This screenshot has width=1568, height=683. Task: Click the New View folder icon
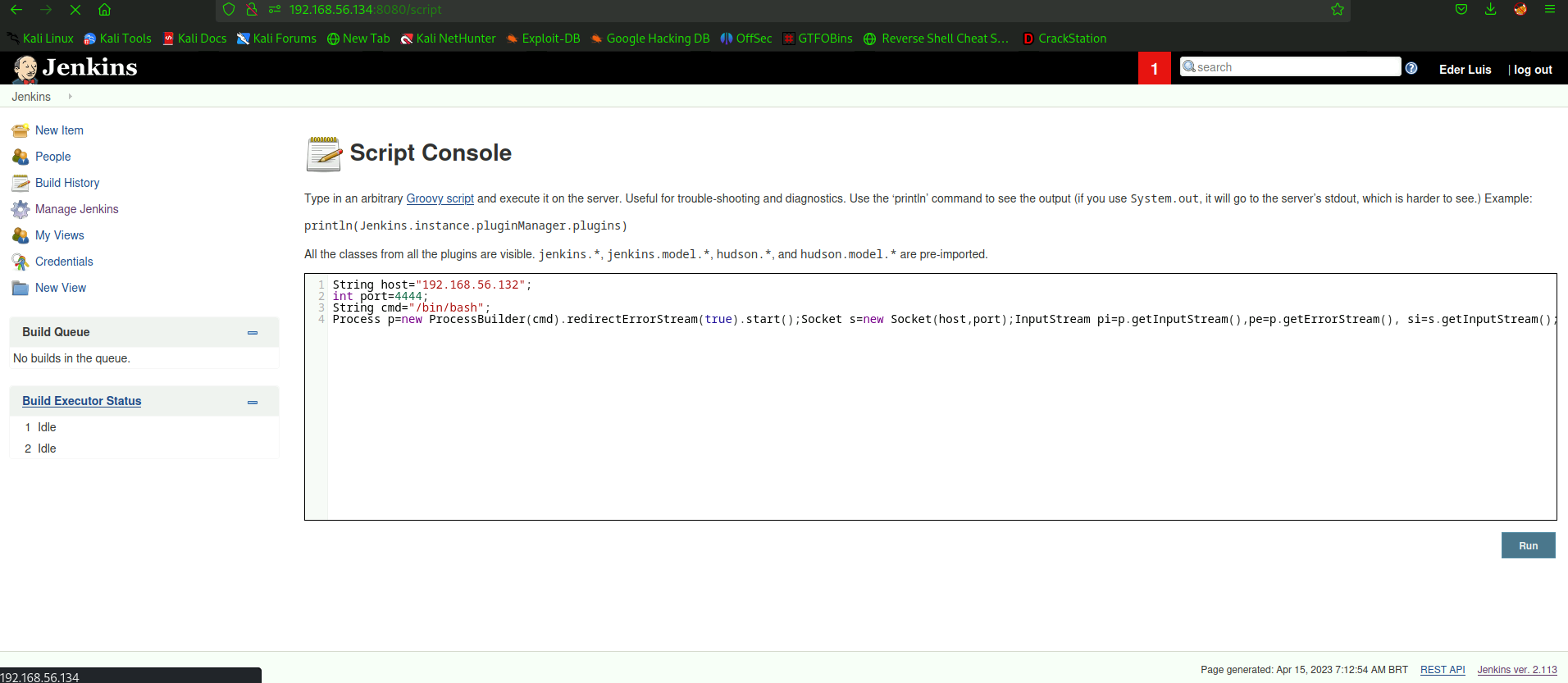(21, 288)
